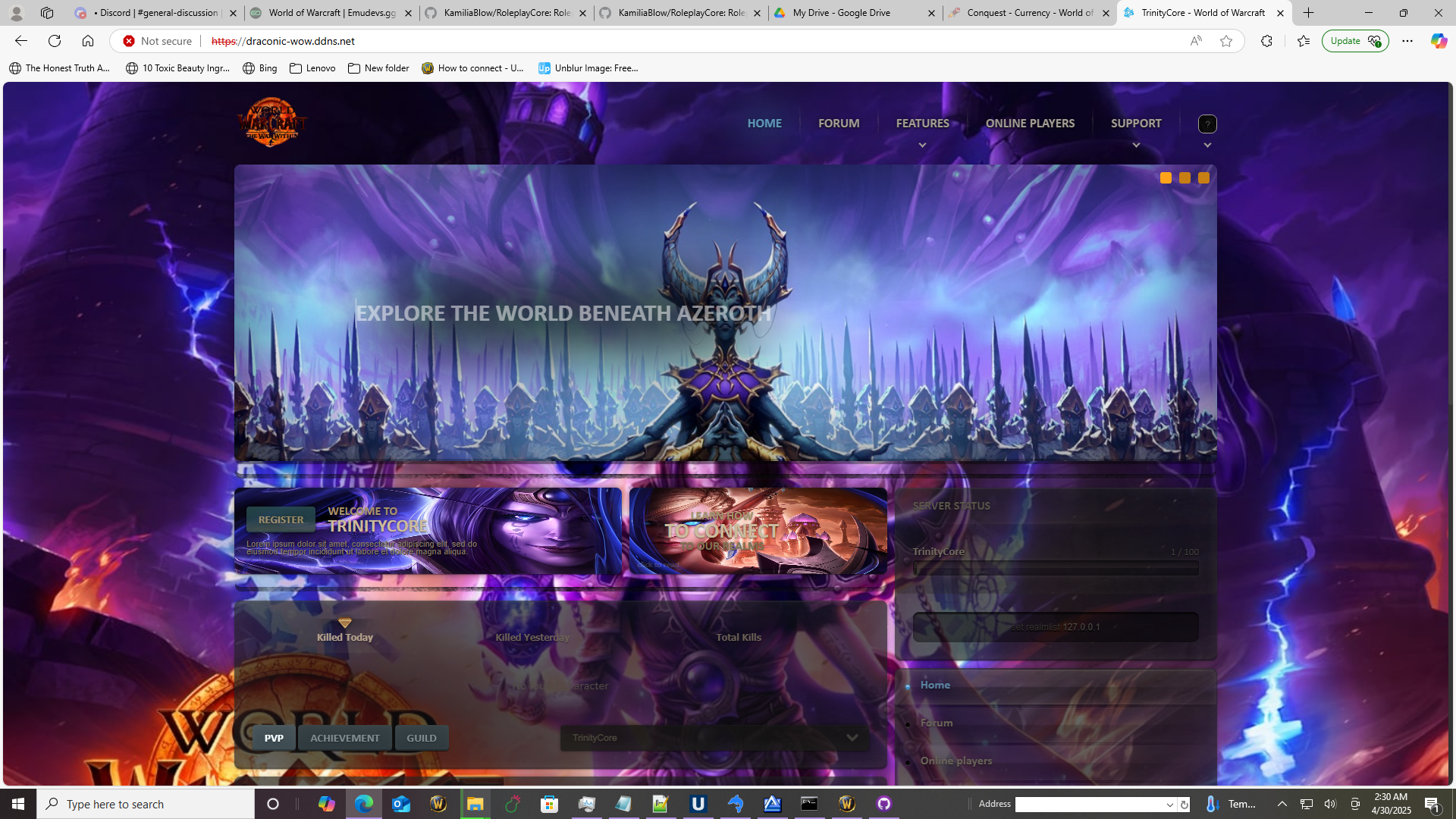Open GitHub Desktop taskbar icon
Screen dimensions: 1456x819
point(884,804)
